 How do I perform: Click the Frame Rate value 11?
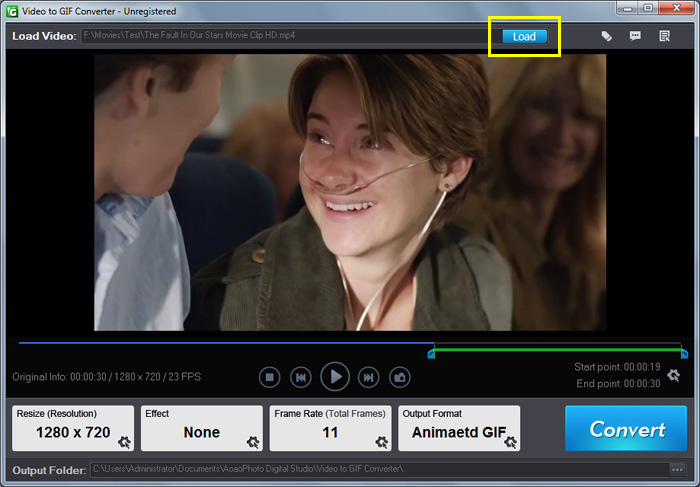pyautogui.click(x=330, y=433)
